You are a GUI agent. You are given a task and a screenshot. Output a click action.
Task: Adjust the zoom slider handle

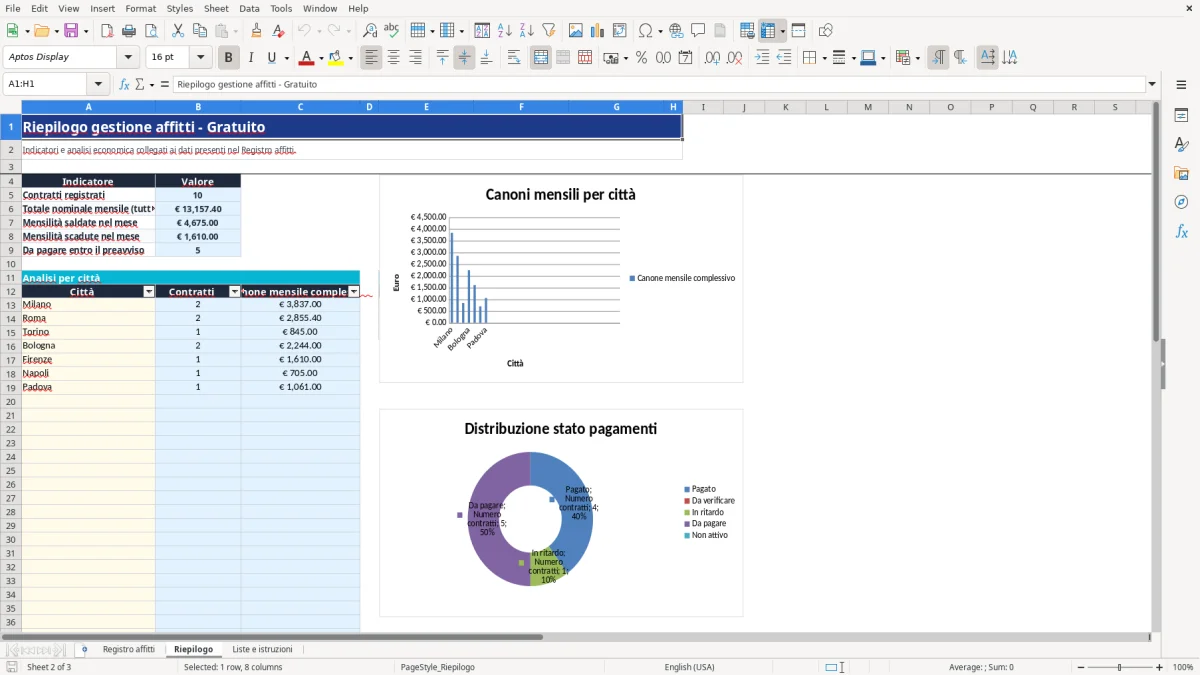point(1120,667)
